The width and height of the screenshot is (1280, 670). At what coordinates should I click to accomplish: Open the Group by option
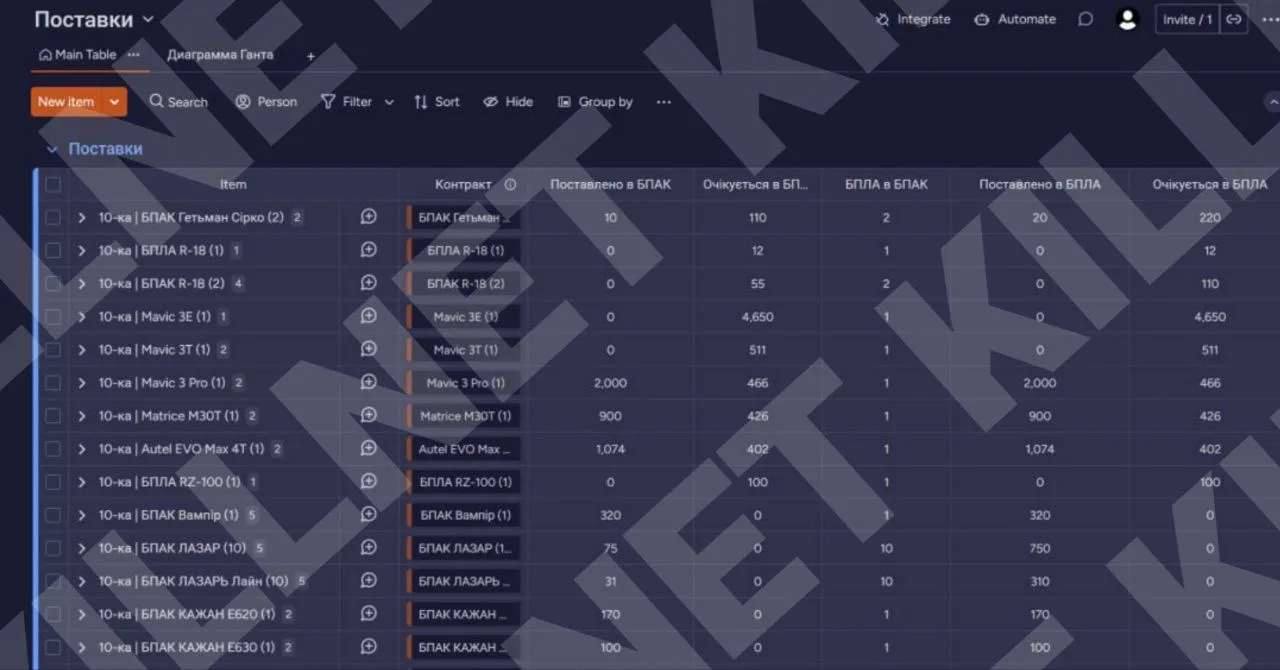pyautogui.click(x=595, y=101)
